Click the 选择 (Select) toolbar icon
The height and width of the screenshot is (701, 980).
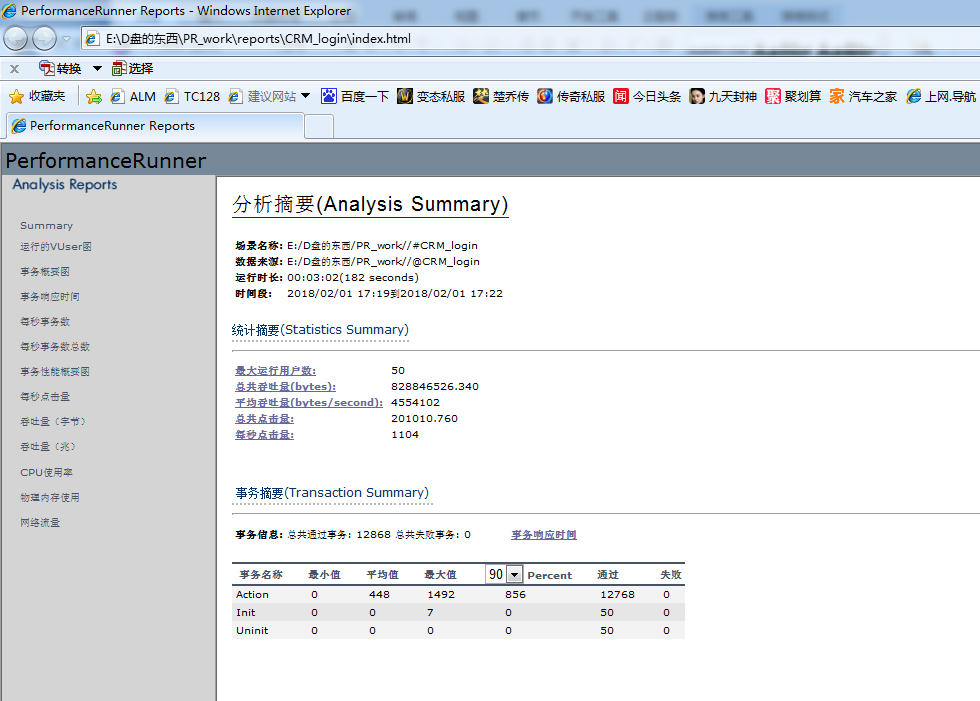[120, 68]
